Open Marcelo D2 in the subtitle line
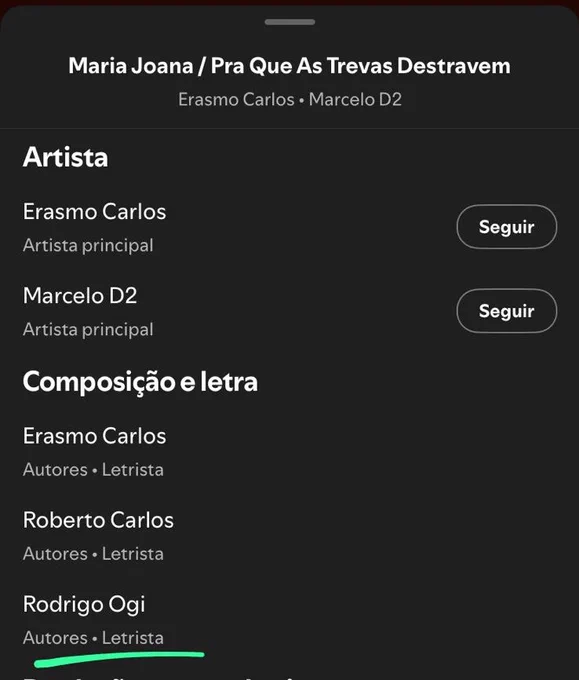Screen dimensions: 579x680 (x=355, y=100)
